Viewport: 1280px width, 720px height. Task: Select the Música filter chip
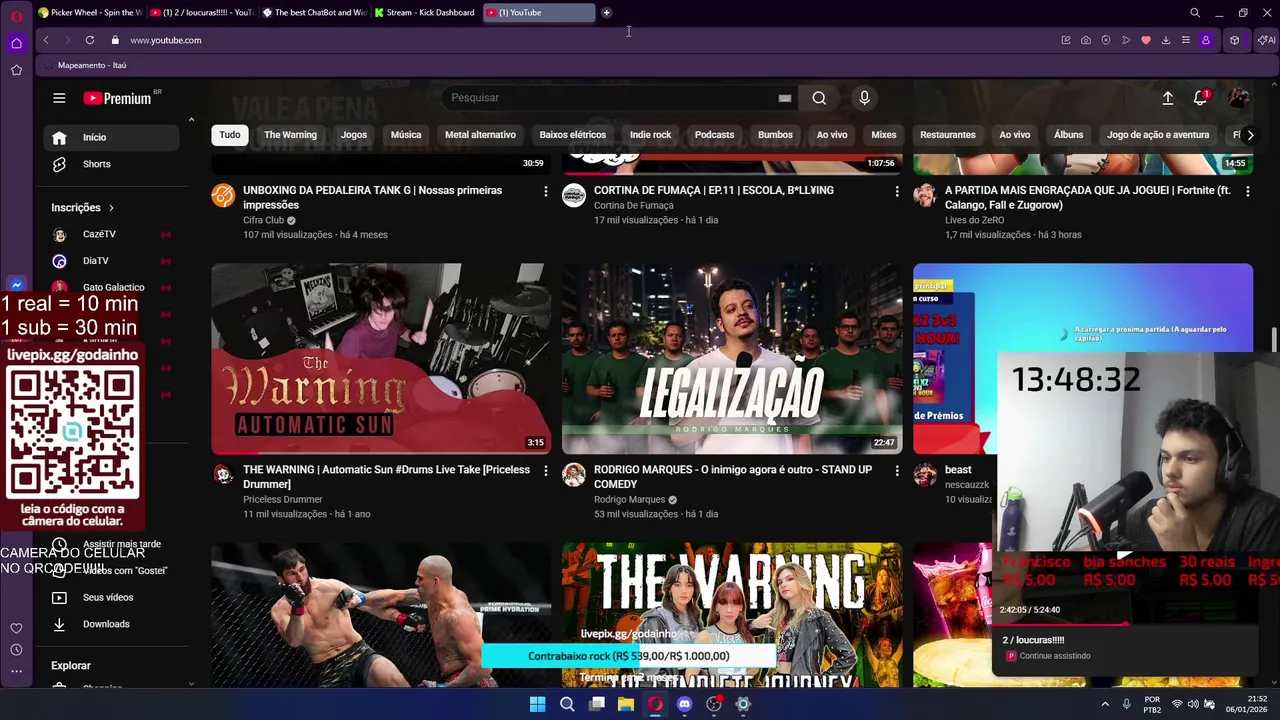[x=406, y=135]
